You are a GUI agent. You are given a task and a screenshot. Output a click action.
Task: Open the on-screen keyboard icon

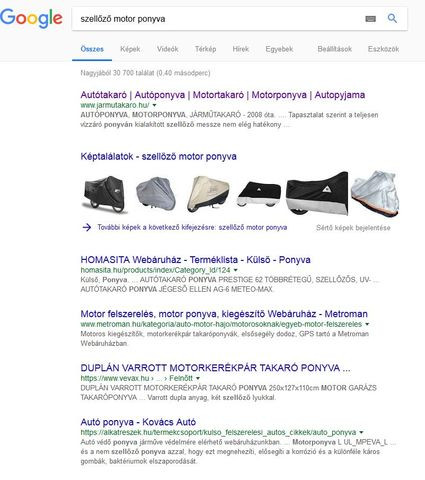(370, 19)
